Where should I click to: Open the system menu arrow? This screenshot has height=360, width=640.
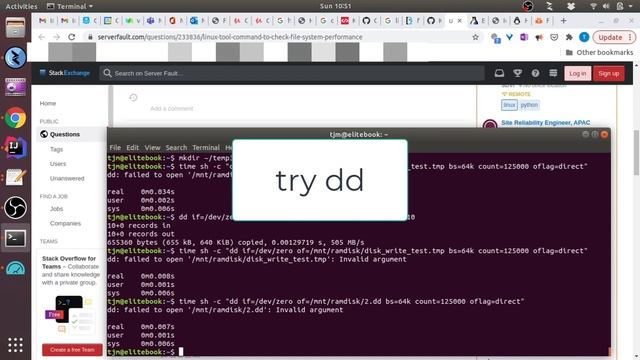click(x=632, y=6)
